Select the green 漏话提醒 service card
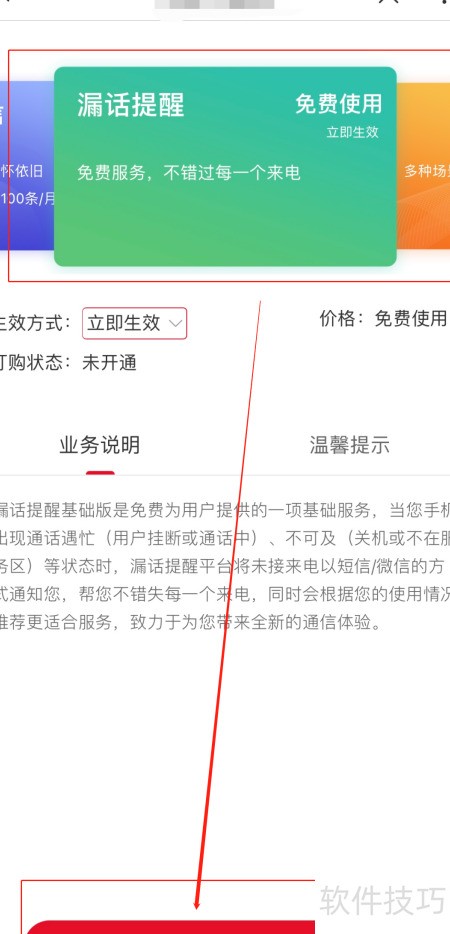Viewport: 450px width, 934px height. click(225, 166)
